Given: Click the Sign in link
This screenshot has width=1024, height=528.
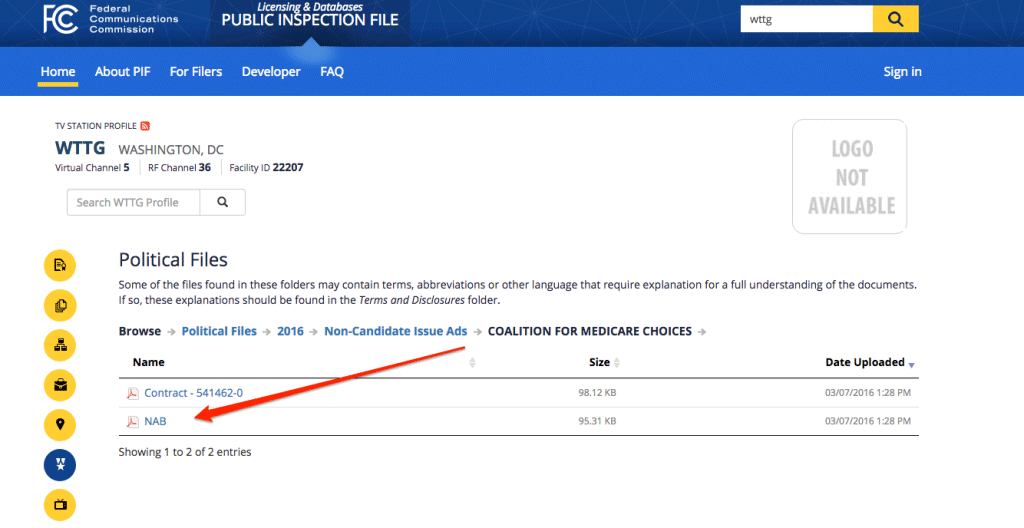Looking at the screenshot, I should pos(902,72).
